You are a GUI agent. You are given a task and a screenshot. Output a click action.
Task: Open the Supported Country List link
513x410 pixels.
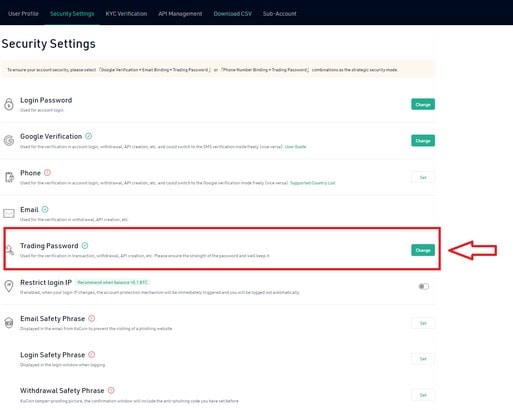313,183
